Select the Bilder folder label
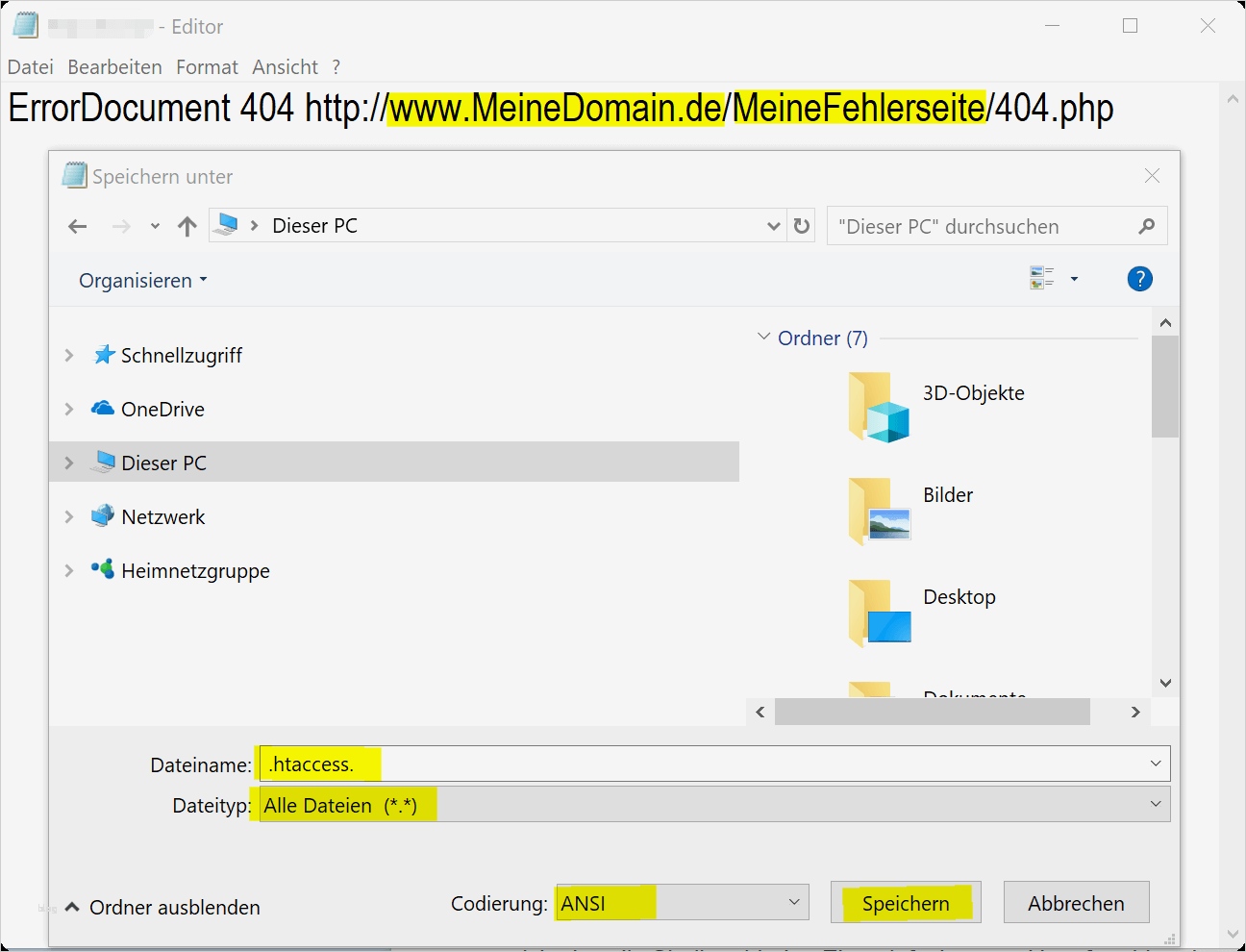 pyautogui.click(x=948, y=495)
